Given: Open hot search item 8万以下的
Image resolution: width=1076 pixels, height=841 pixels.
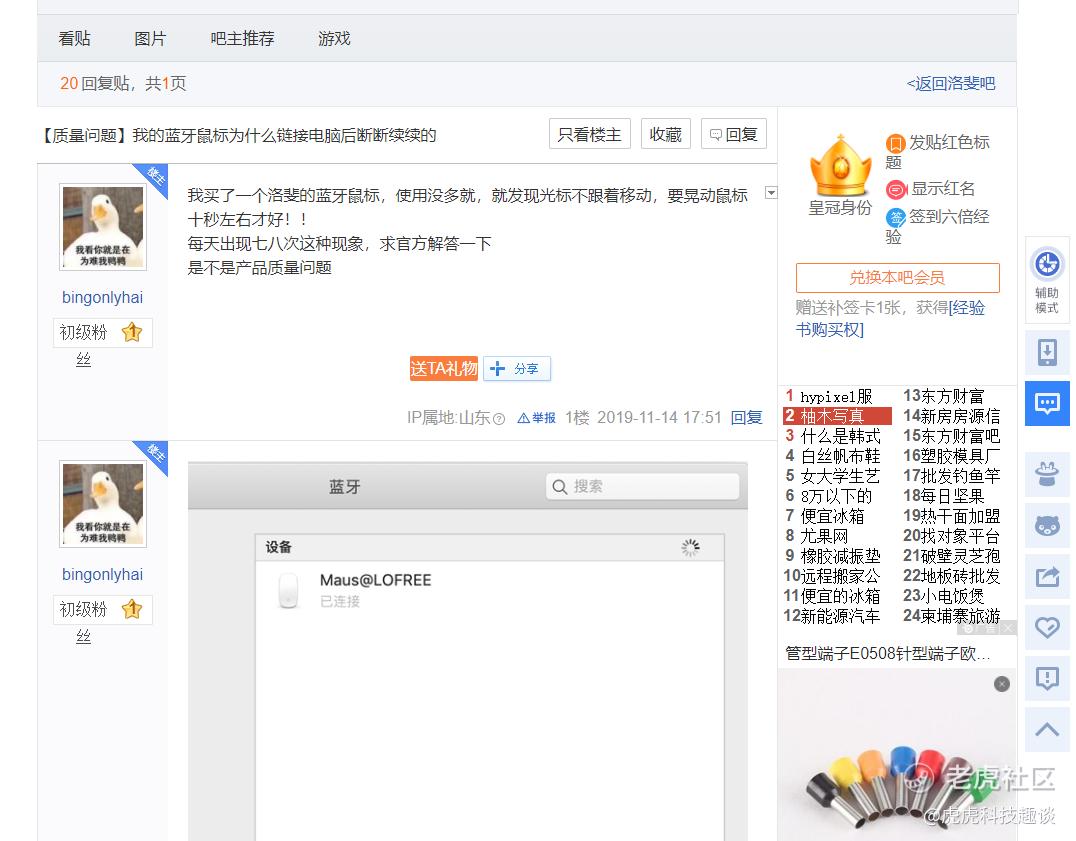Looking at the screenshot, I should coord(837,496).
